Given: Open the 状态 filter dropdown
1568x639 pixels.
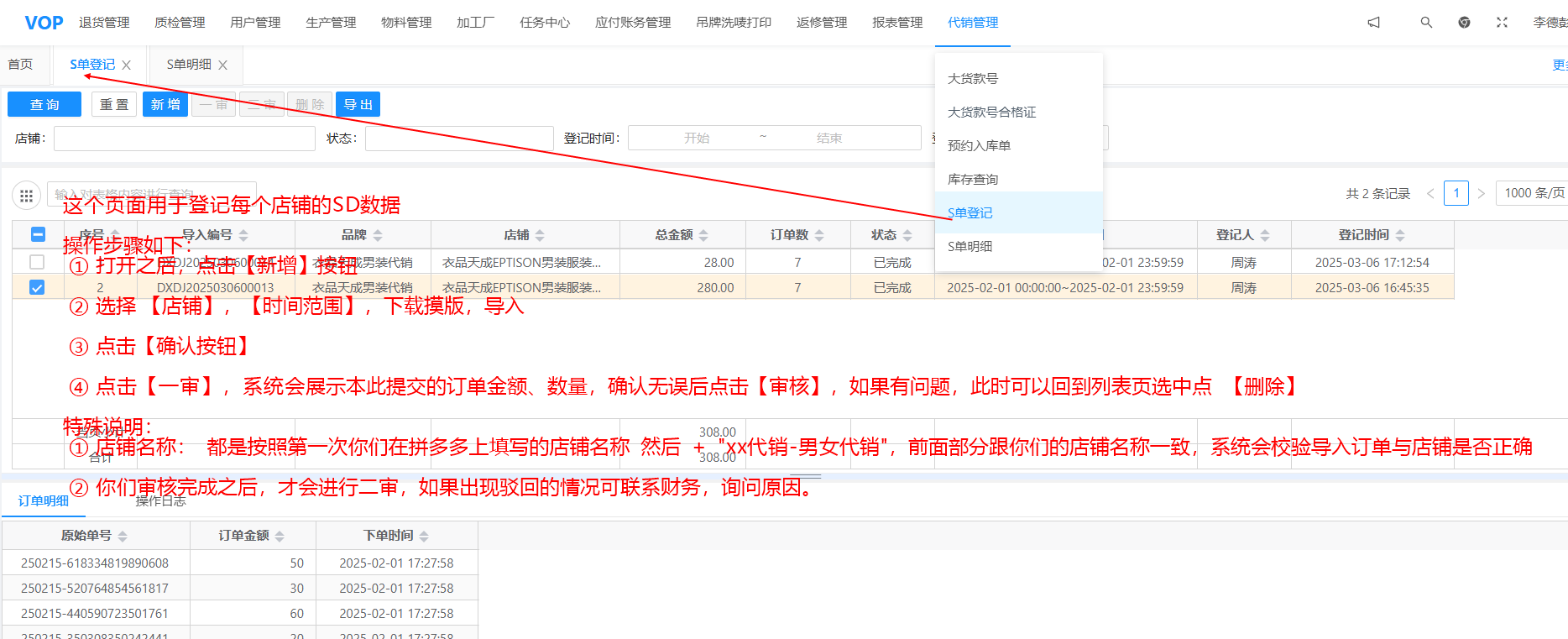Looking at the screenshot, I should tap(458, 139).
